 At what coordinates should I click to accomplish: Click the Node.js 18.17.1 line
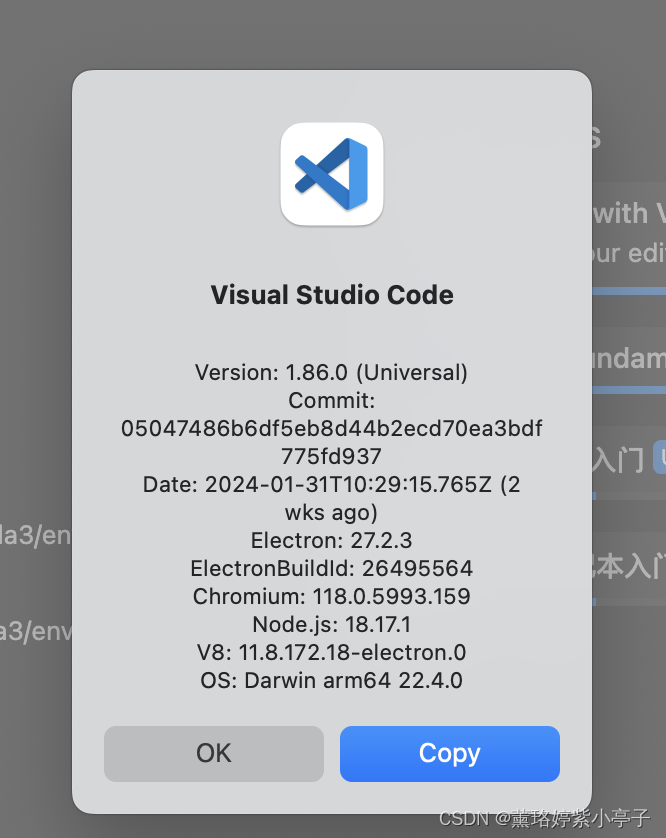[x=331, y=624]
